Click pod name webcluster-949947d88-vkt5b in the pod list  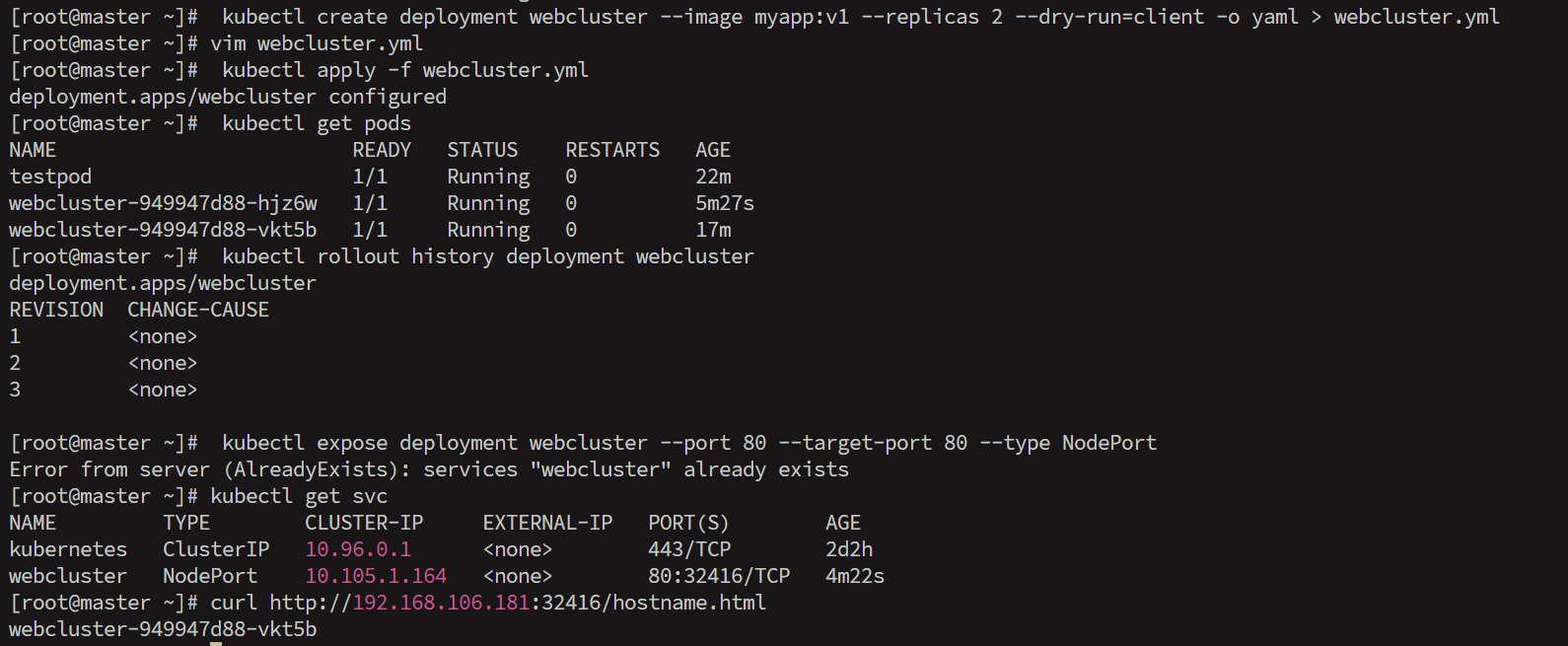(164, 230)
